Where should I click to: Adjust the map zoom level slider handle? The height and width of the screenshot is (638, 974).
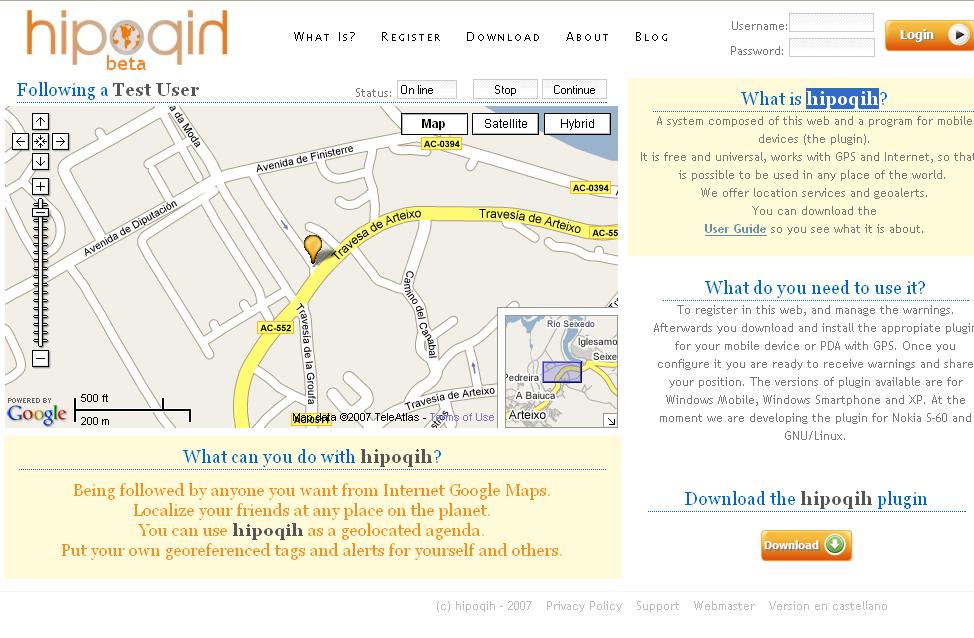40,211
